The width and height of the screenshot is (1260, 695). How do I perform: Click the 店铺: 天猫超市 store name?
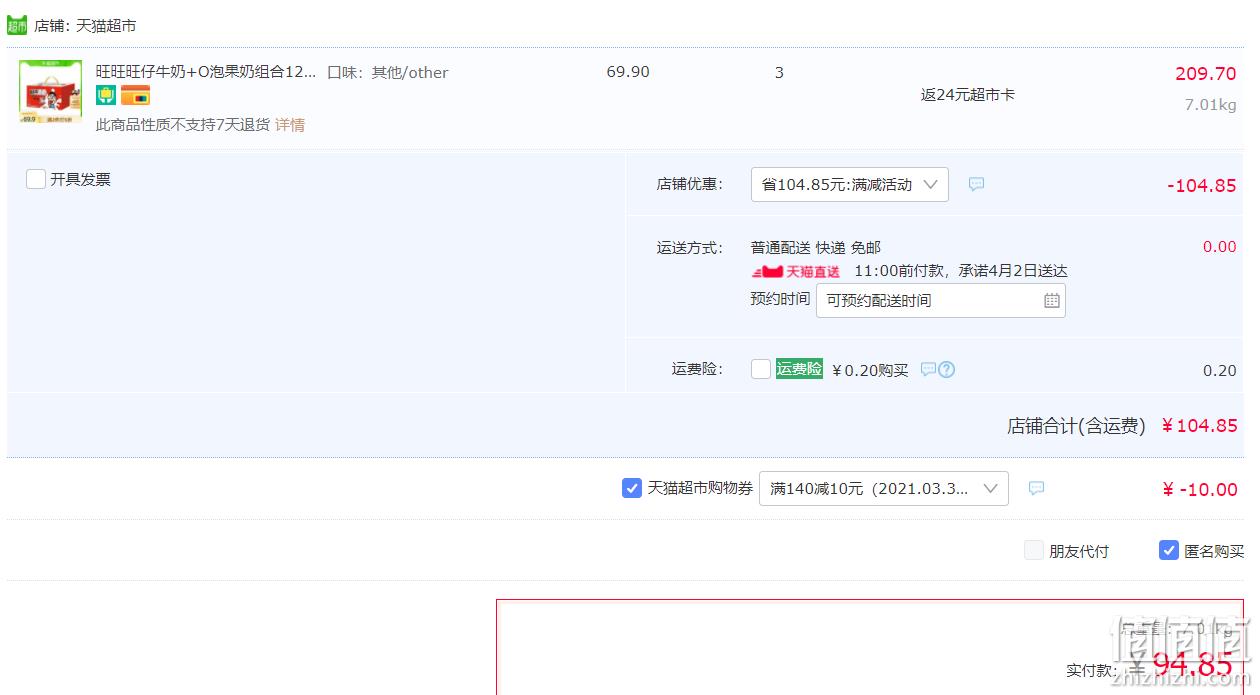click(85, 25)
